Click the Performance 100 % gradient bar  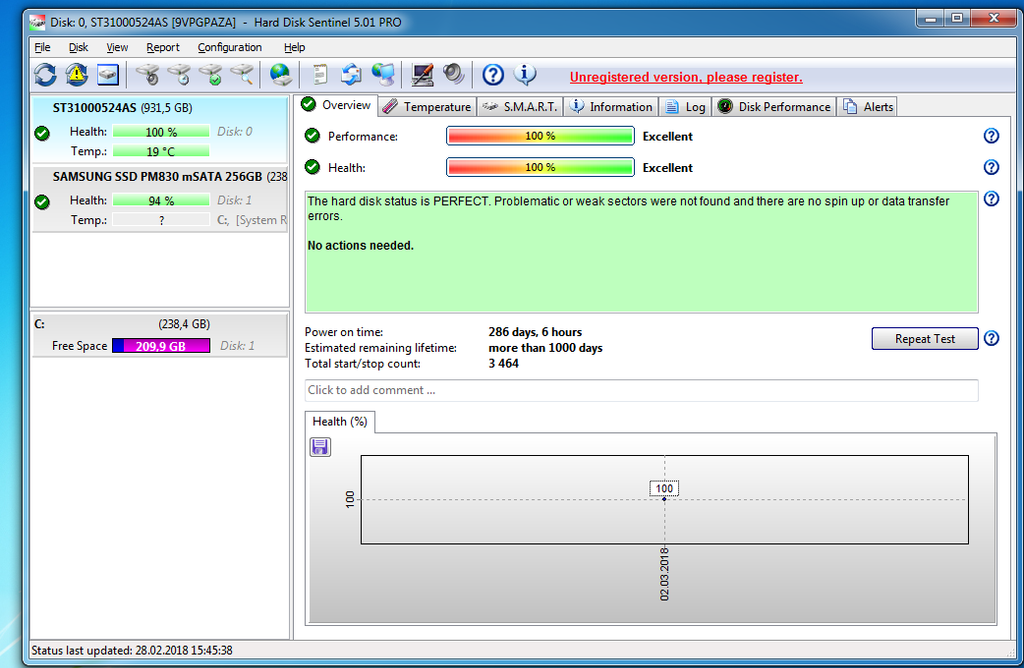coord(540,136)
